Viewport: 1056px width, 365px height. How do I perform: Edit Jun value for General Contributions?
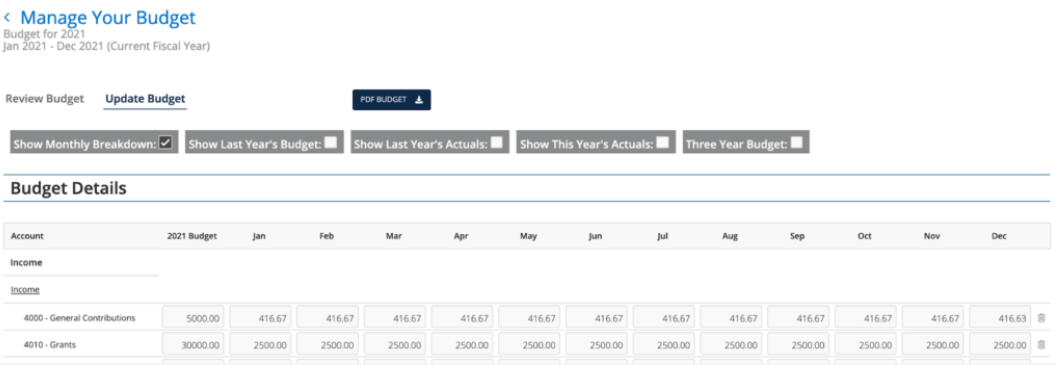tap(597, 318)
